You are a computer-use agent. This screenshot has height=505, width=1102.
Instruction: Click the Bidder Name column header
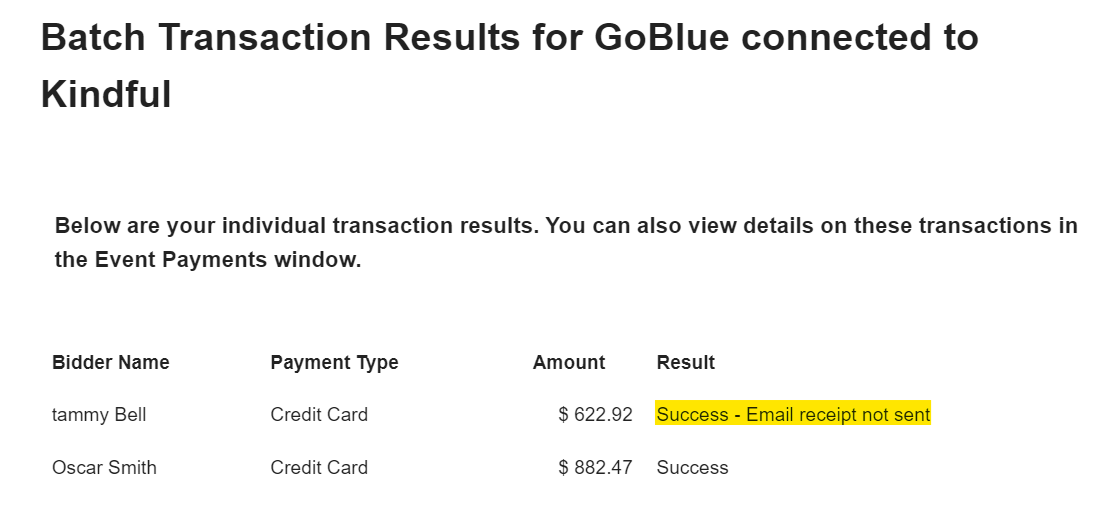click(x=111, y=362)
